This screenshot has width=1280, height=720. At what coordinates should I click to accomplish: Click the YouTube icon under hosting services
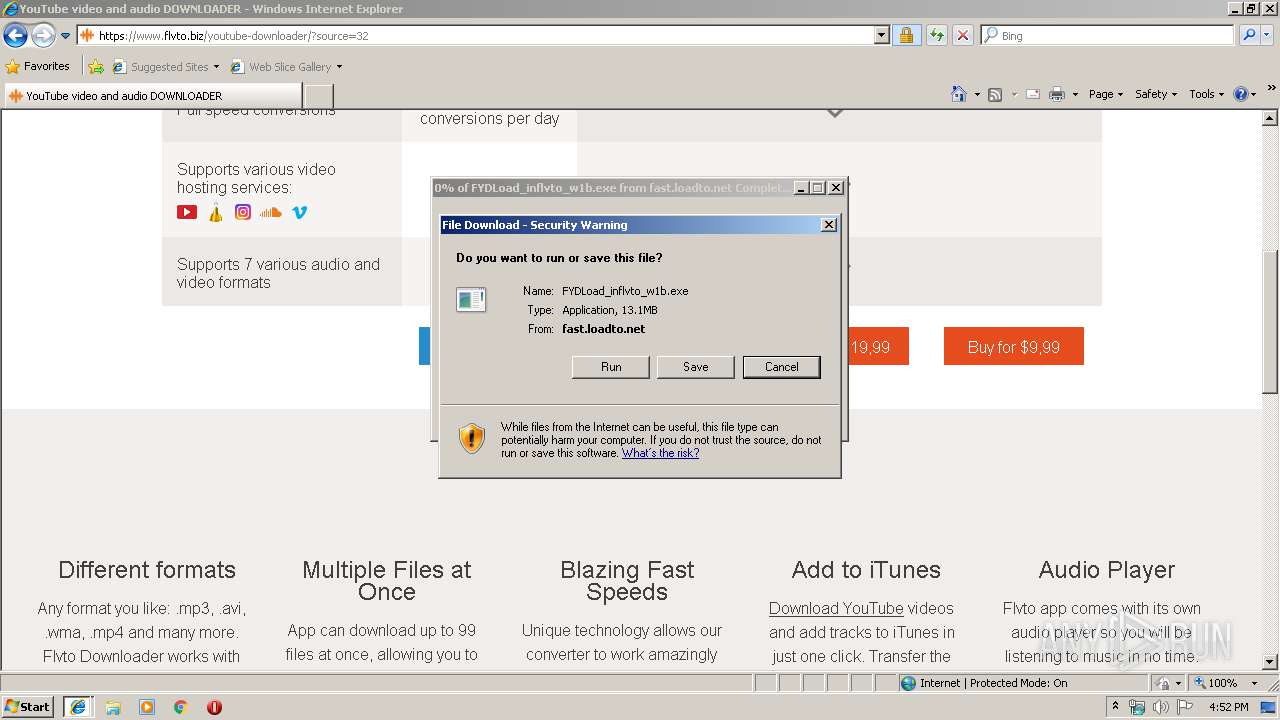click(187, 212)
